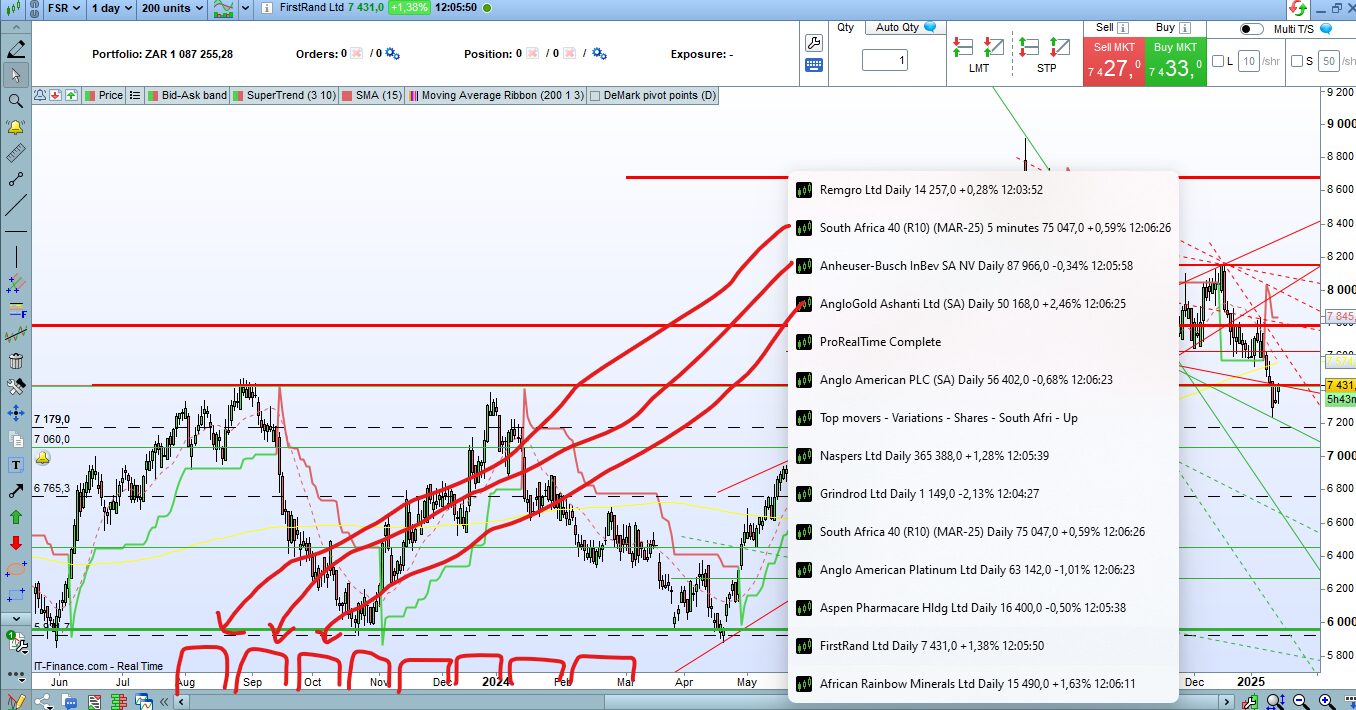Click the yellow bell alert tool in sidebar
The height and width of the screenshot is (710, 1356).
click(x=16, y=127)
